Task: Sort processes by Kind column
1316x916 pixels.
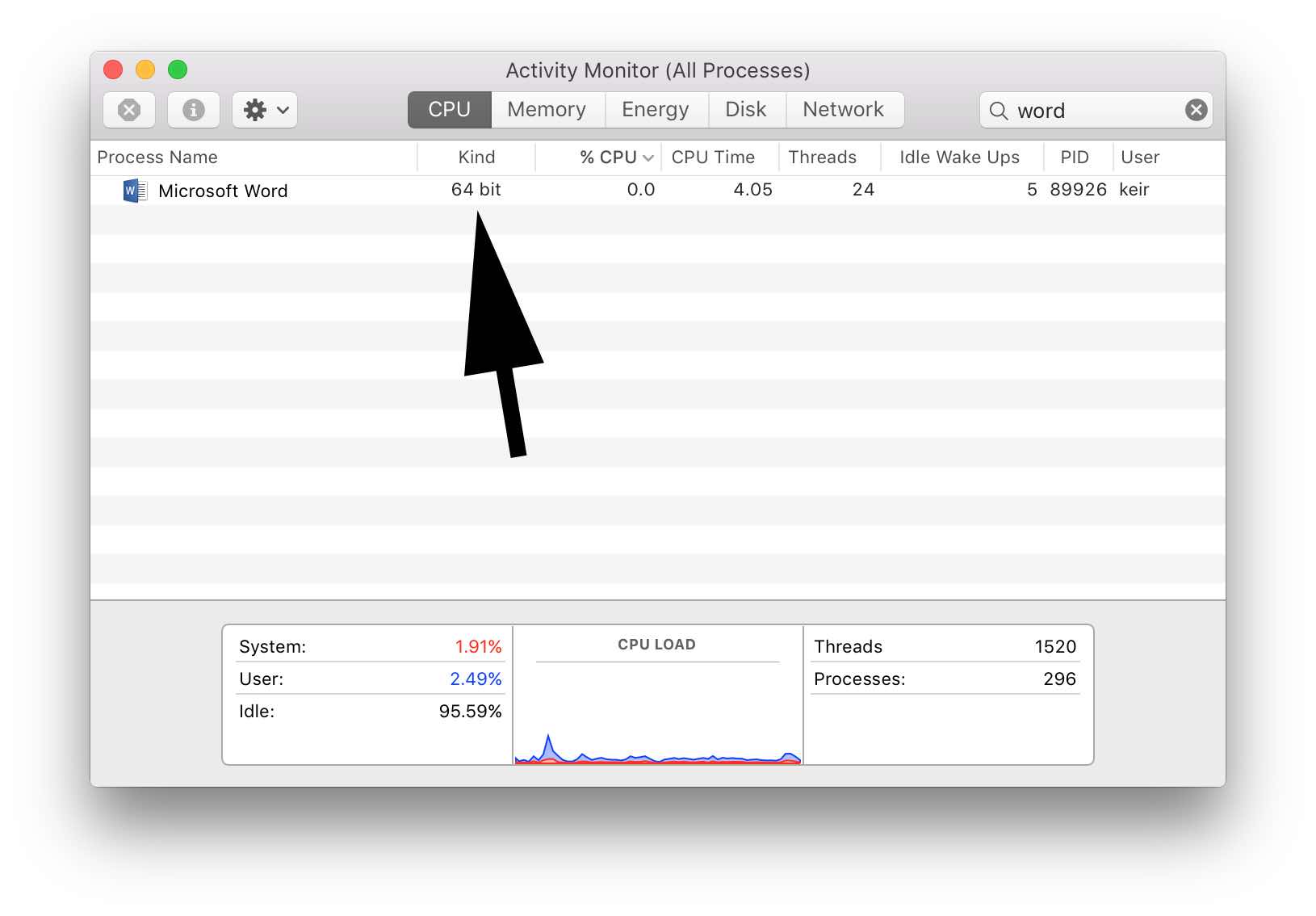Action: coord(476,158)
